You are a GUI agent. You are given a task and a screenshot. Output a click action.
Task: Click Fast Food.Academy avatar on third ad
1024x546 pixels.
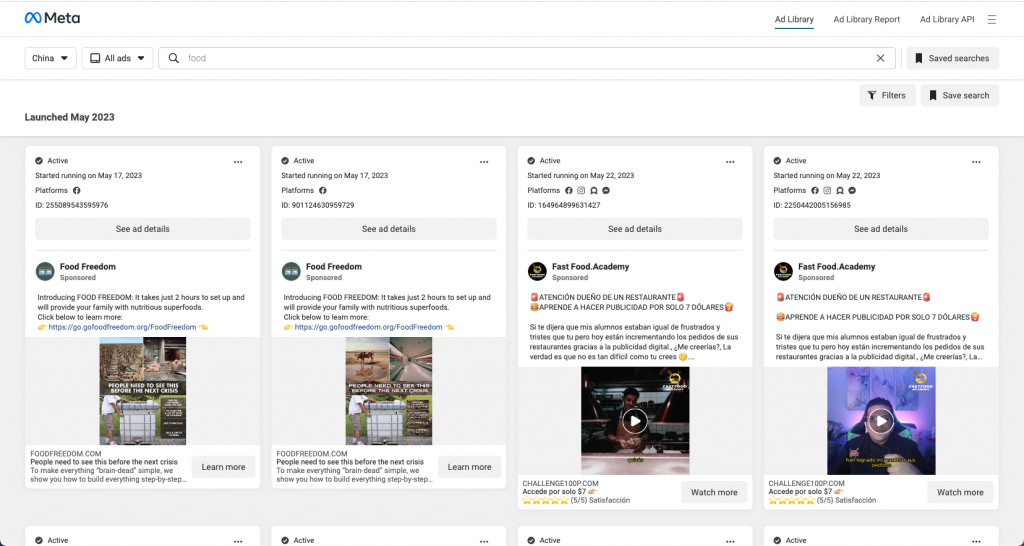(x=537, y=271)
